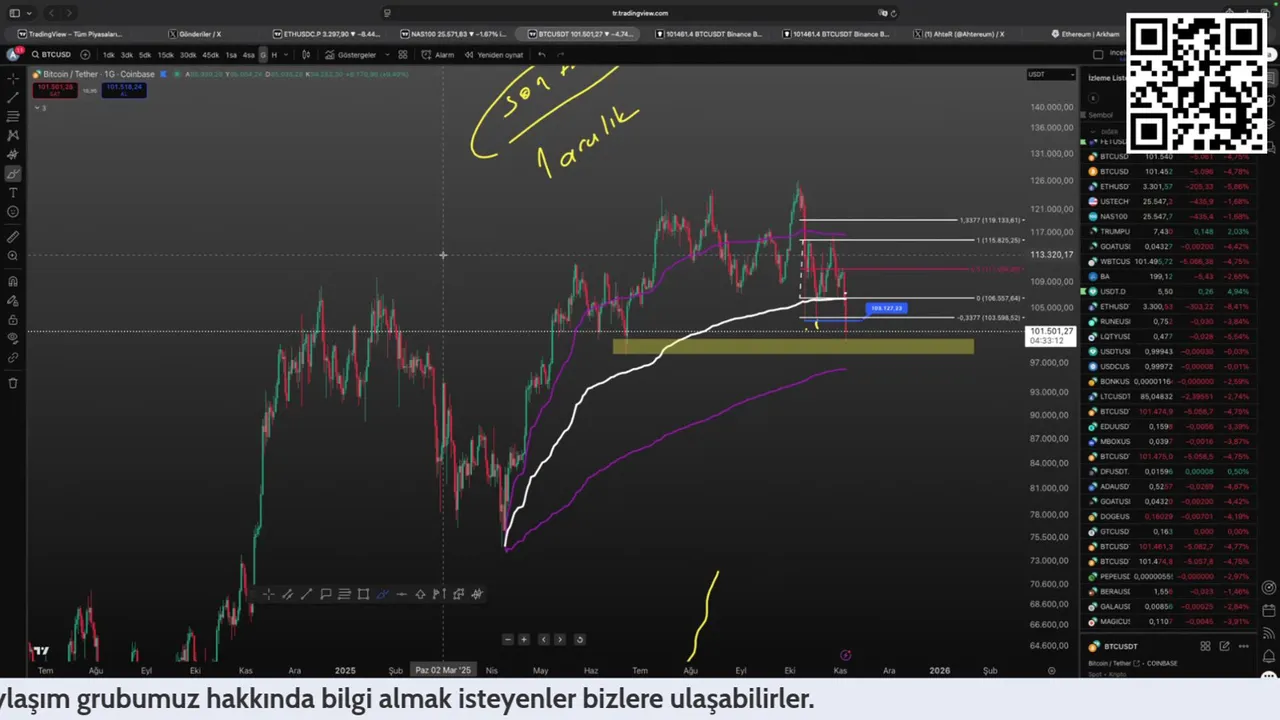Open BTCUSD symbol search
The width and height of the screenshot is (1280, 720).
click(50, 55)
